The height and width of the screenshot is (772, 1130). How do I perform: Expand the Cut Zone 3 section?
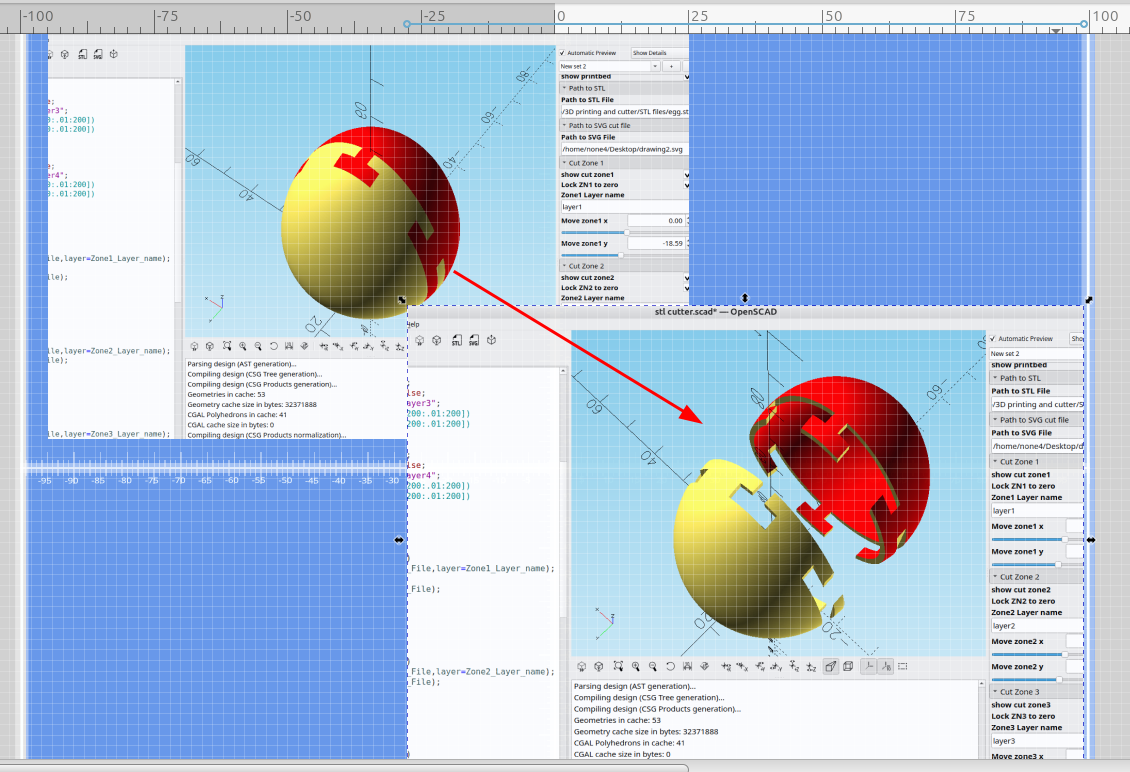(x=996, y=692)
